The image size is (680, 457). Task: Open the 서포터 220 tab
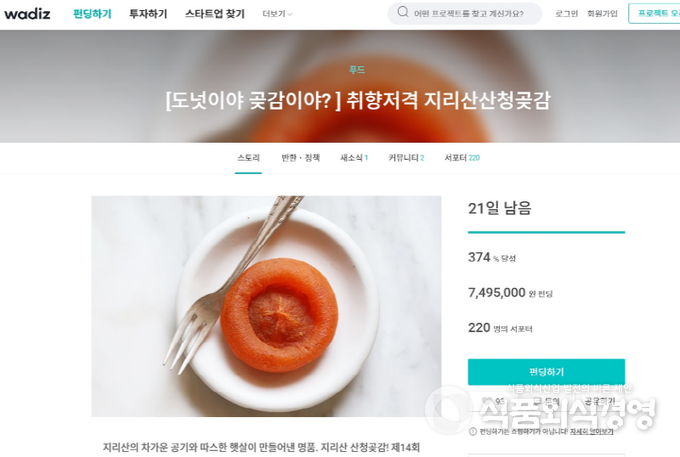462,158
